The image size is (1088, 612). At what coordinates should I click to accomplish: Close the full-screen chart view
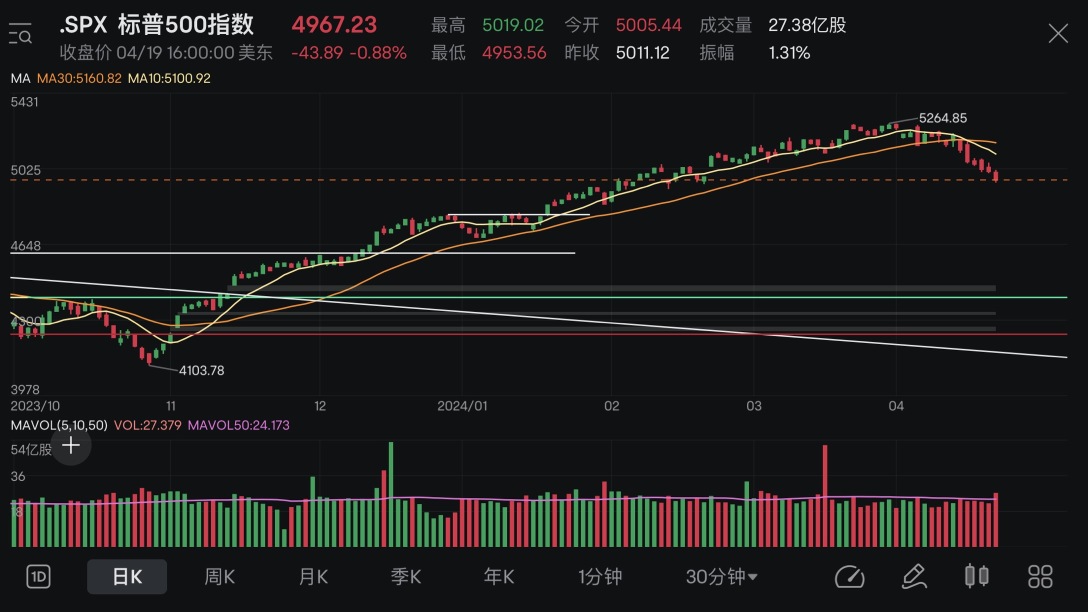[1058, 33]
